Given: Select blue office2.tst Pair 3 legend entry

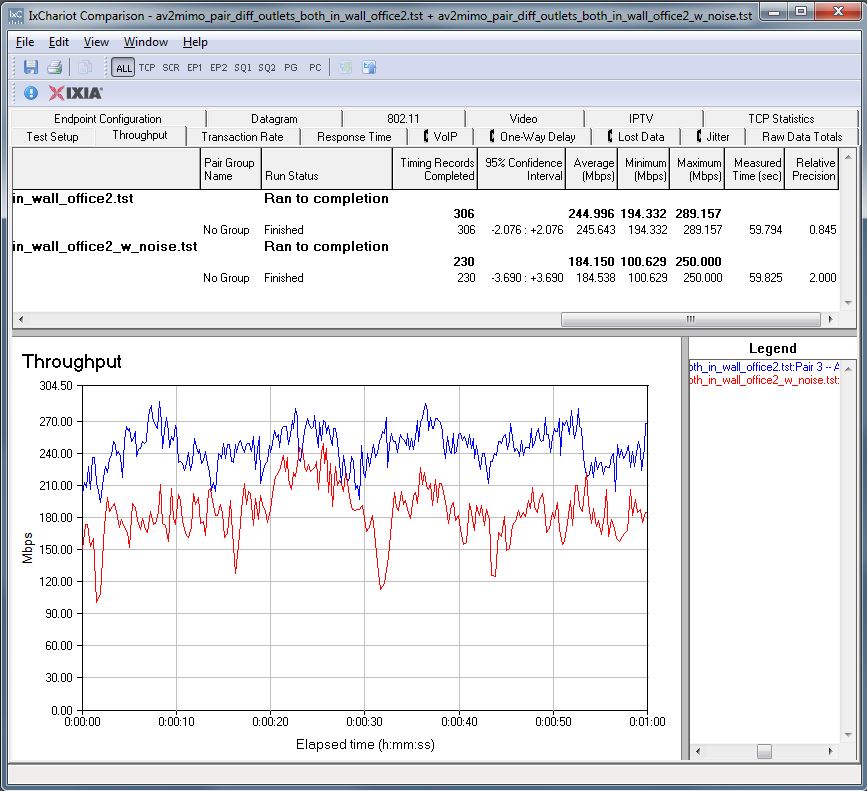Looking at the screenshot, I should point(764,366).
